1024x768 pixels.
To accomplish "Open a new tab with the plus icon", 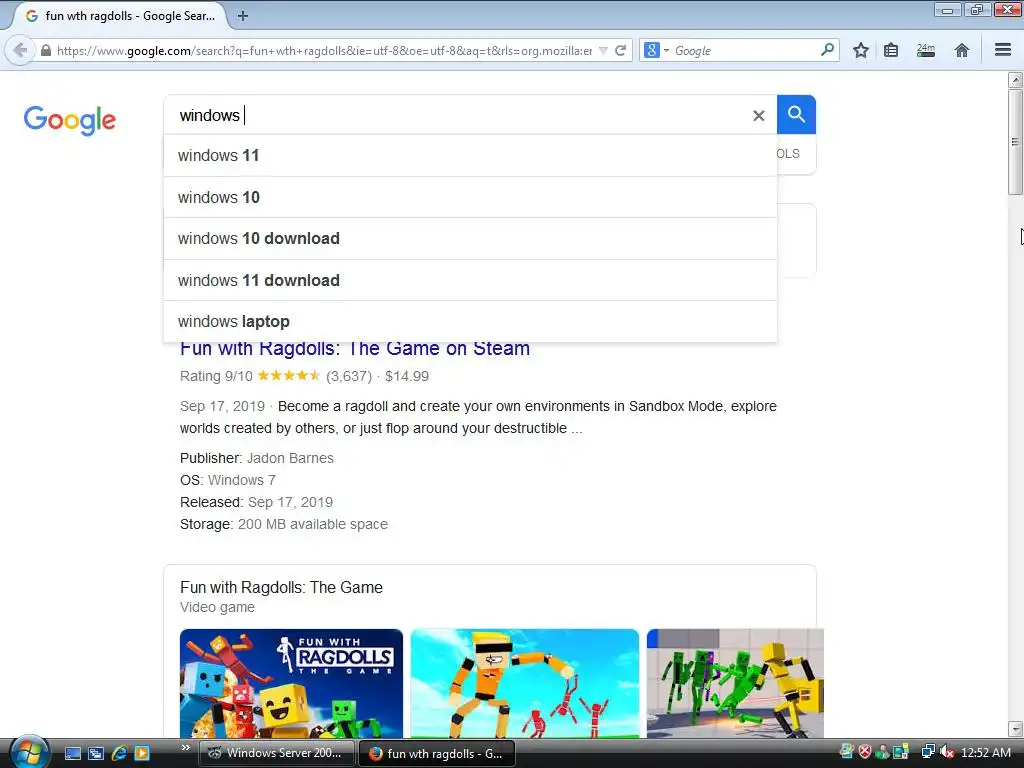I will point(242,16).
